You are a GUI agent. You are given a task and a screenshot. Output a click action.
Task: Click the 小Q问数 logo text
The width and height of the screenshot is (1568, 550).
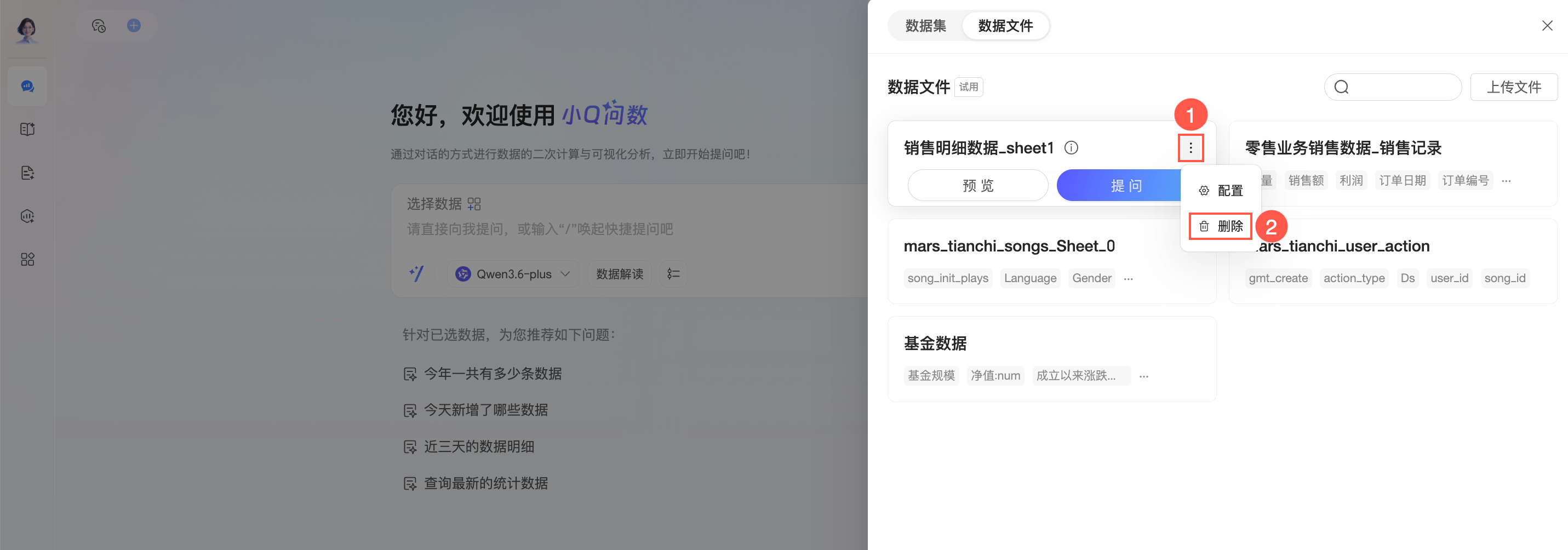tap(604, 114)
